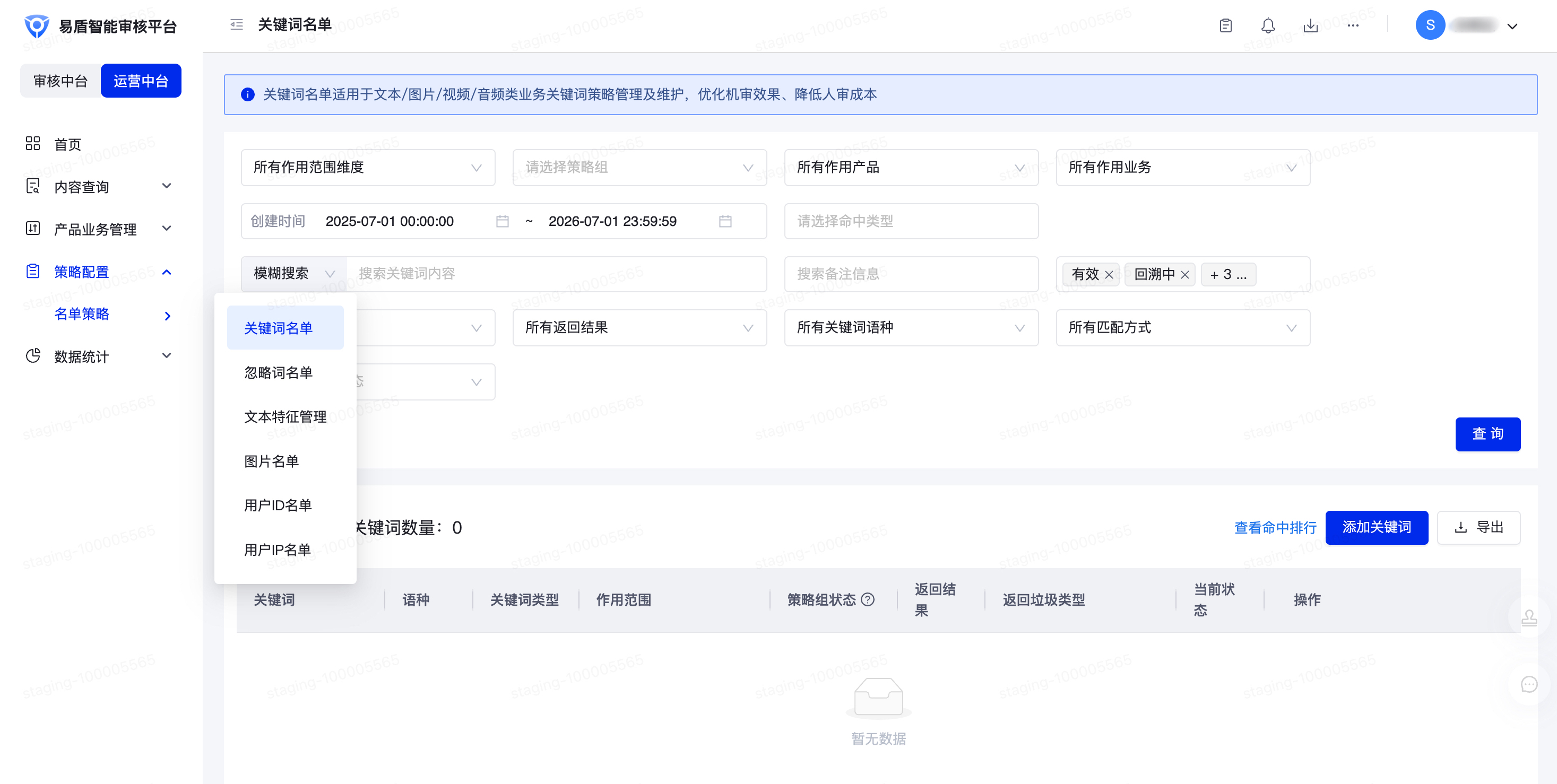This screenshot has width=1557, height=784.
Task: Click the floating stamp icon at right edge
Action: pos(1529,618)
